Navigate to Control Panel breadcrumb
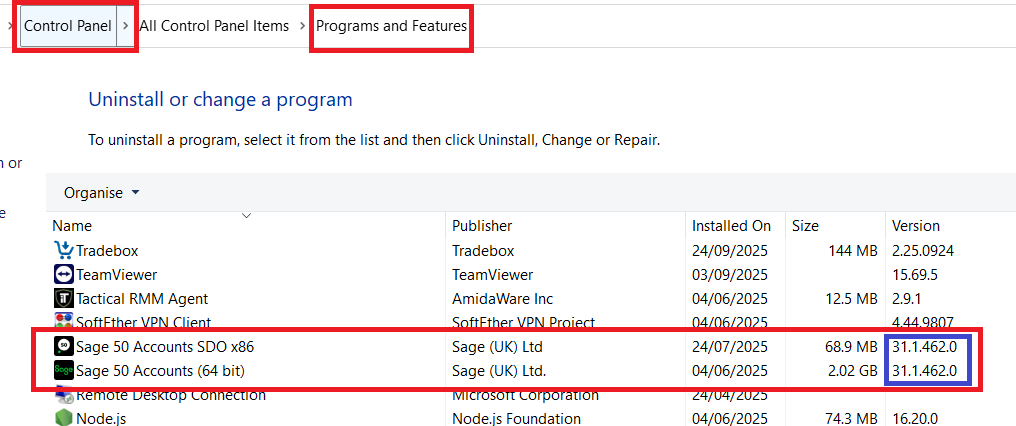 (x=67, y=26)
